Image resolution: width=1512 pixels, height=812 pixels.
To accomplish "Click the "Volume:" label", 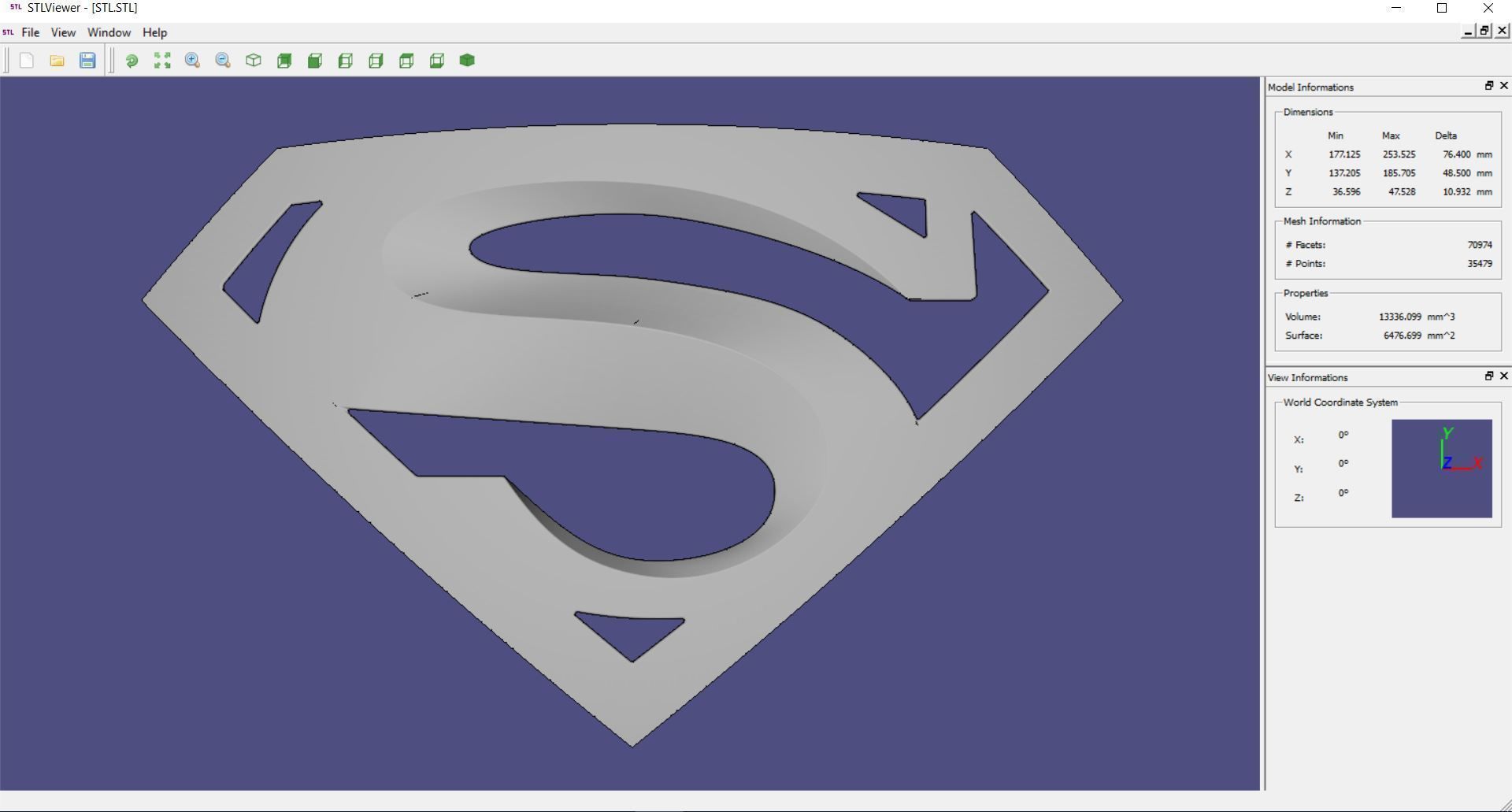I will (x=1303, y=317).
